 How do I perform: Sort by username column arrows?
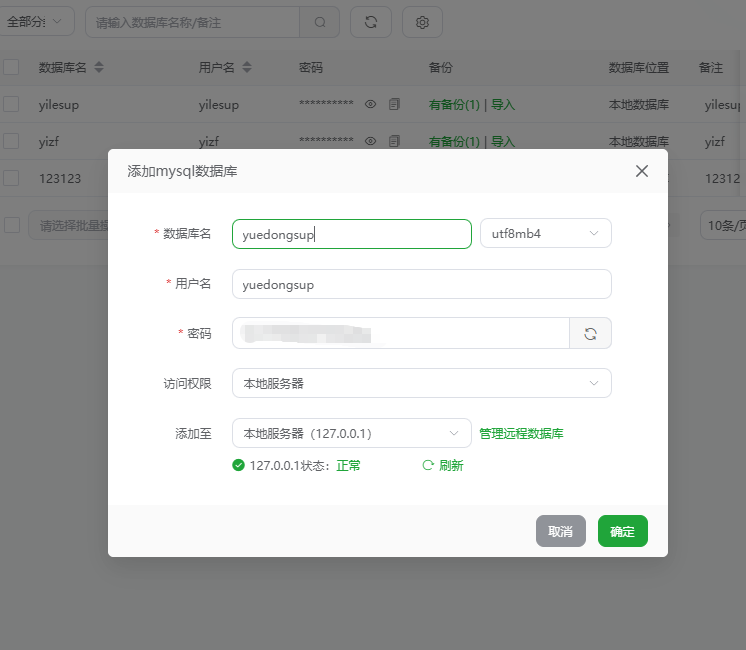(247, 68)
